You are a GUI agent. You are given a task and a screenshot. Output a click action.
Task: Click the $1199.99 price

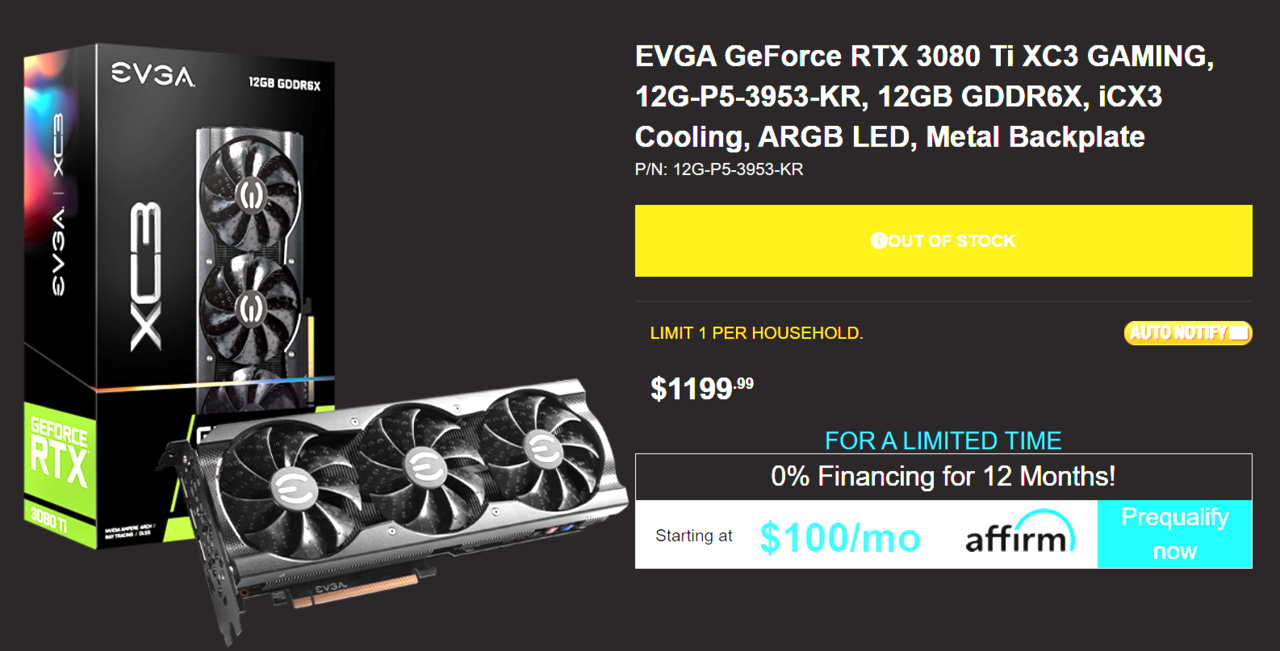(x=702, y=388)
